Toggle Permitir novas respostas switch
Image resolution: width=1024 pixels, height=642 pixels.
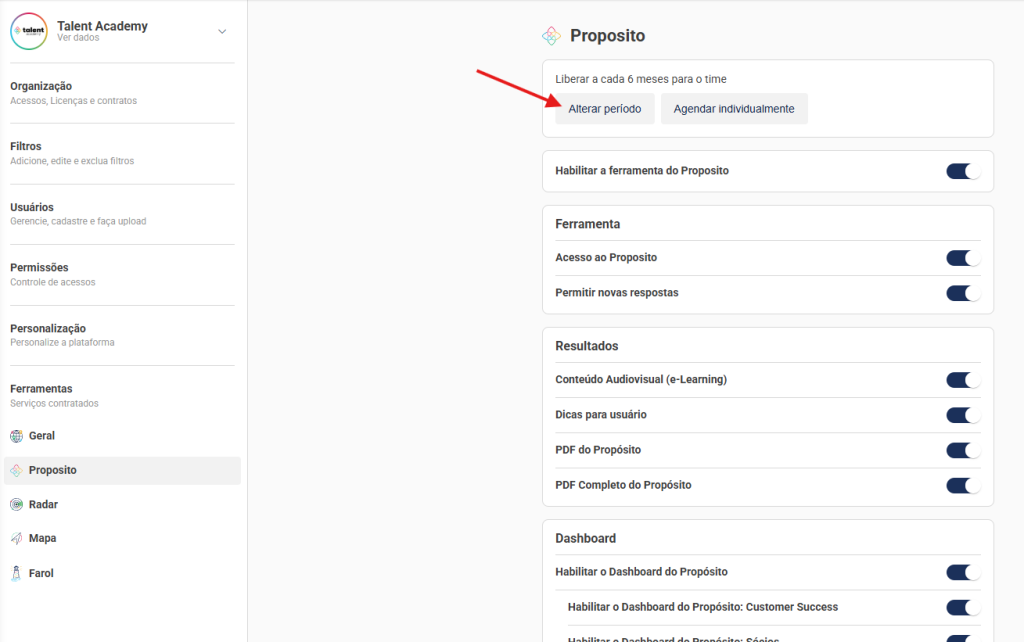963,293
